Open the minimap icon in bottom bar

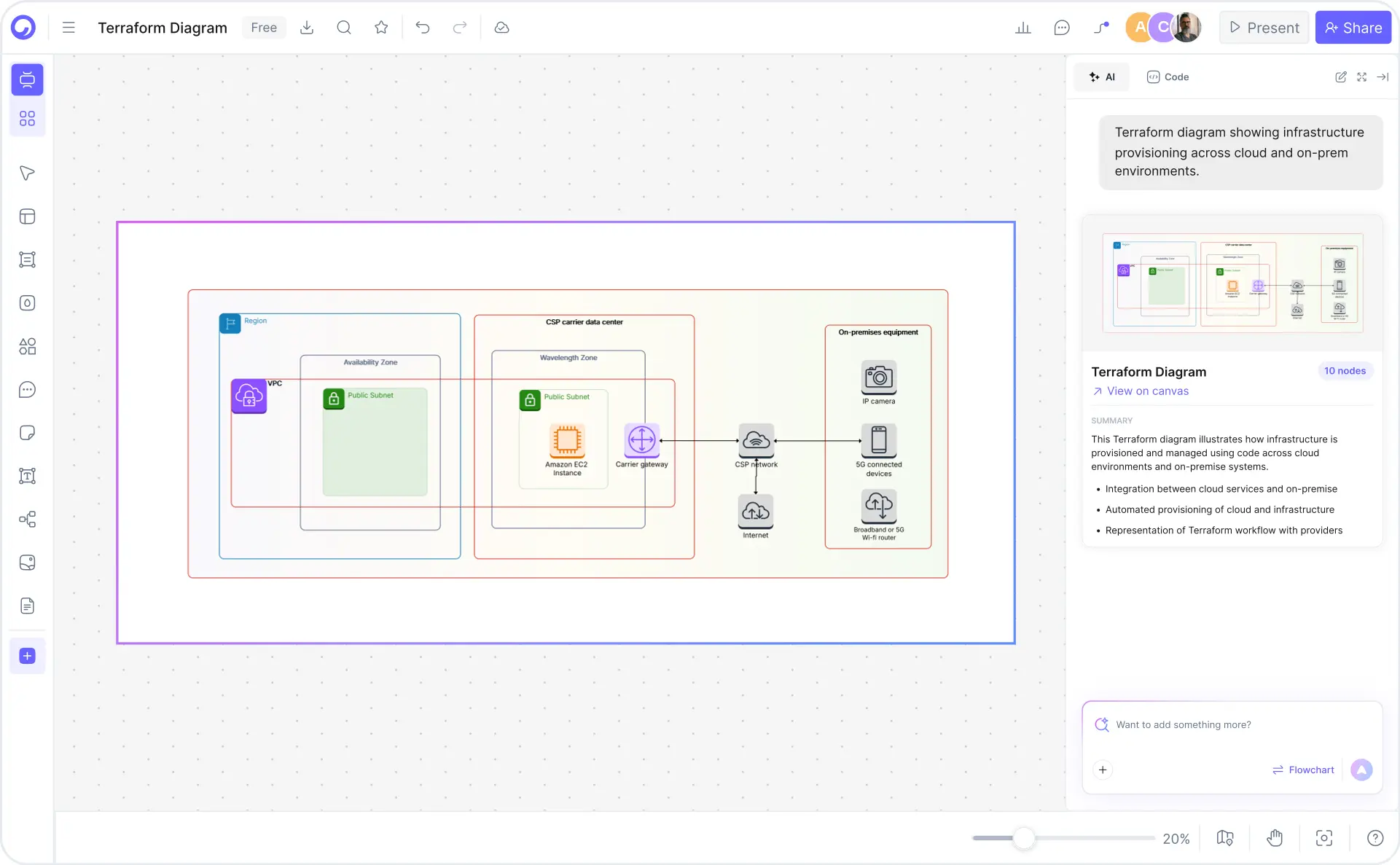pyautogui.click(x=1225, y=839)
